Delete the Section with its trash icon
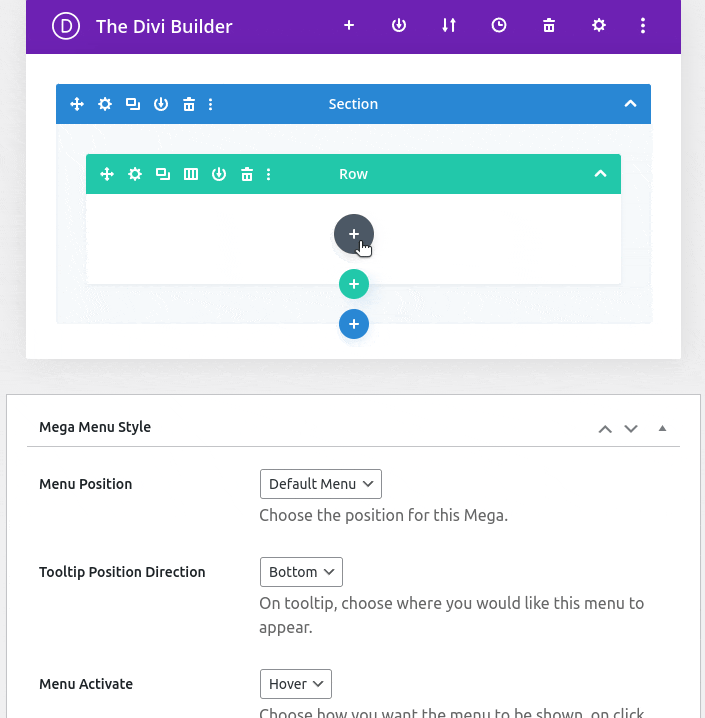The width and height of the screenshot is (705, 718). [189, 104]
